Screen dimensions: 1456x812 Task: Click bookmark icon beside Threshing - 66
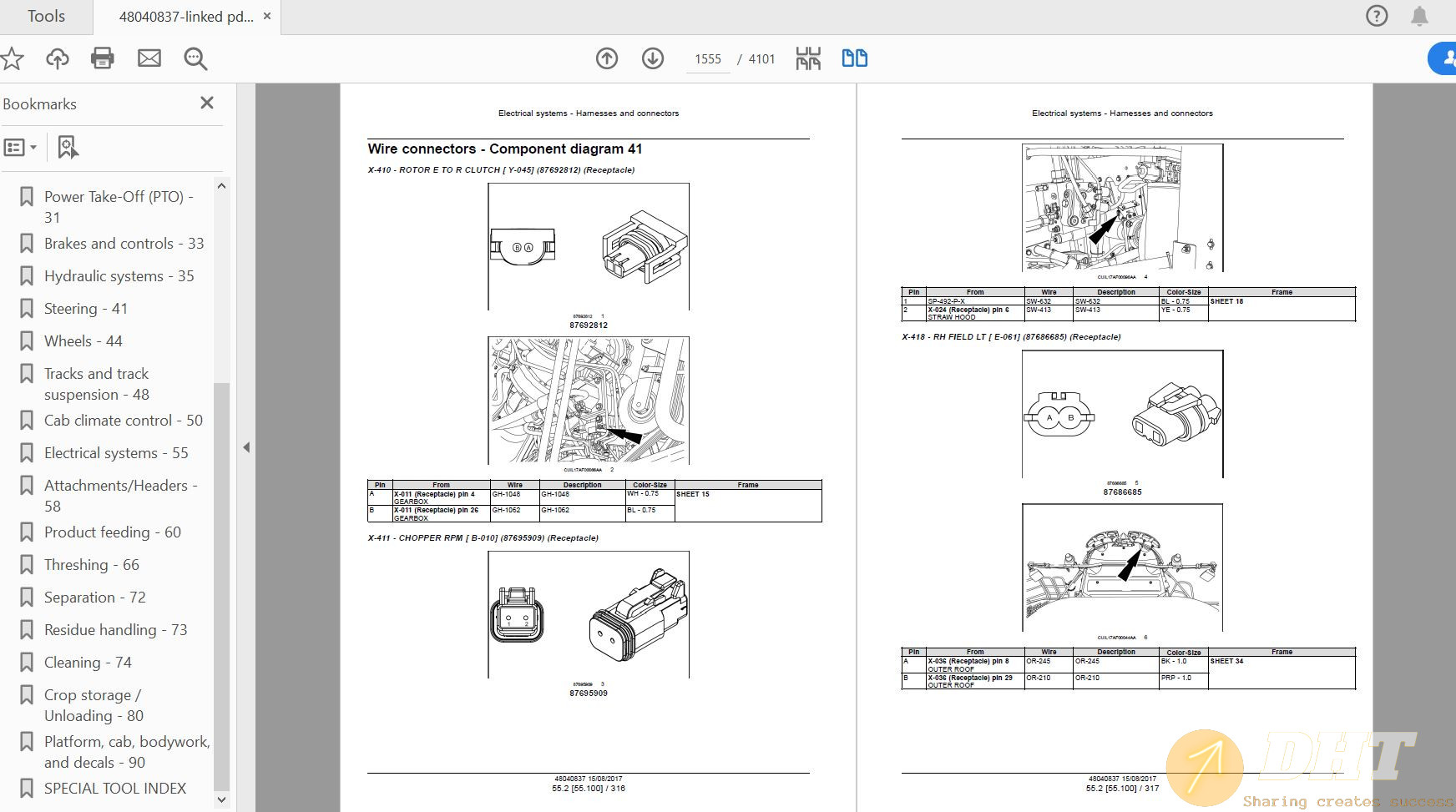coord(27,565)
